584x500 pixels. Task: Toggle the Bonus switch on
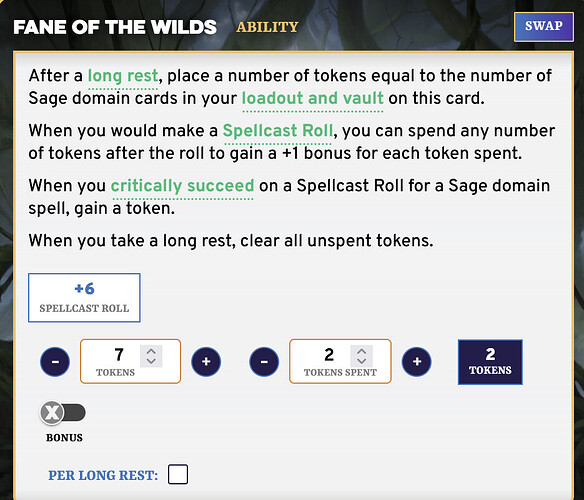point(63,413)
